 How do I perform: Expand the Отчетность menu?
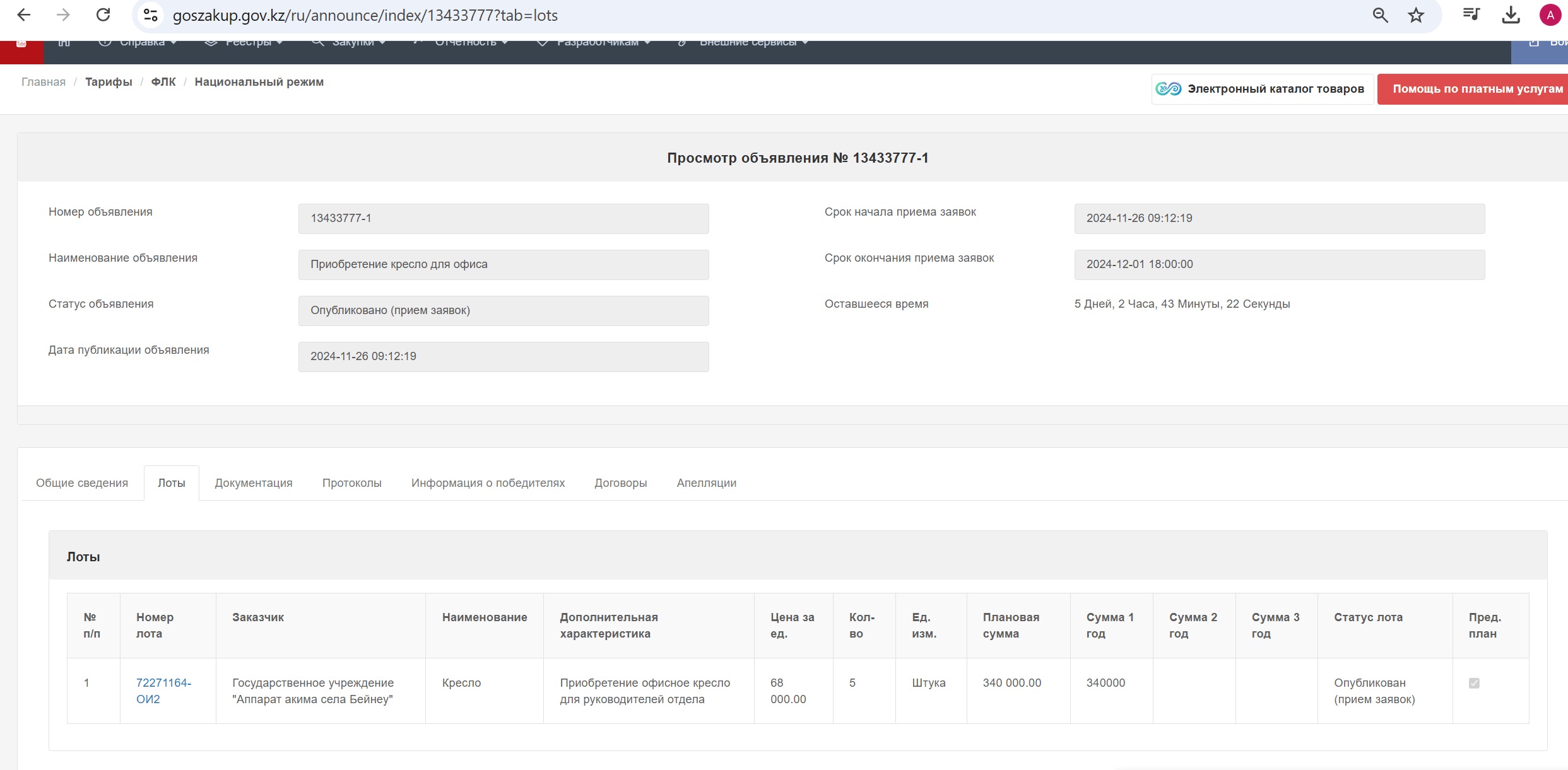(x=461, y=43)
